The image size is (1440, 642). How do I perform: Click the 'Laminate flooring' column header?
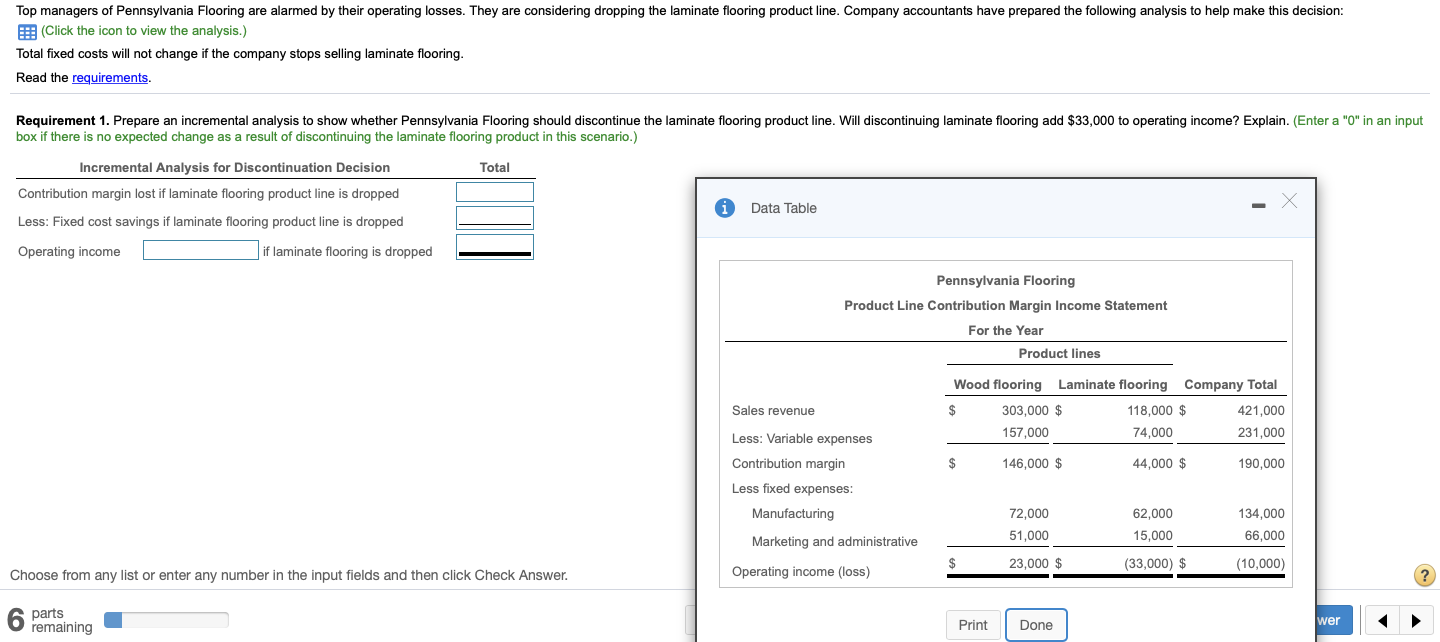pyautogui.click(x=1112, y=384)
